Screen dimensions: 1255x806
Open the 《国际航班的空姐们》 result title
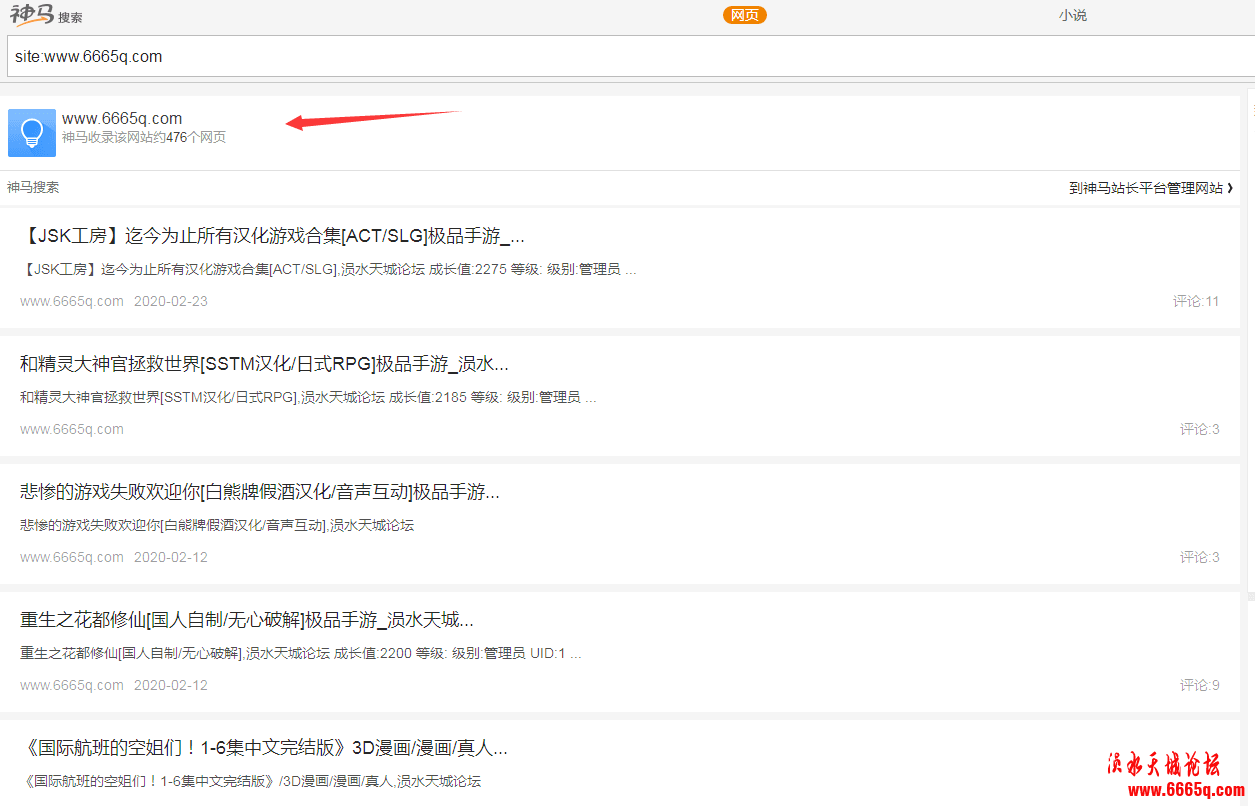[264, 748]
